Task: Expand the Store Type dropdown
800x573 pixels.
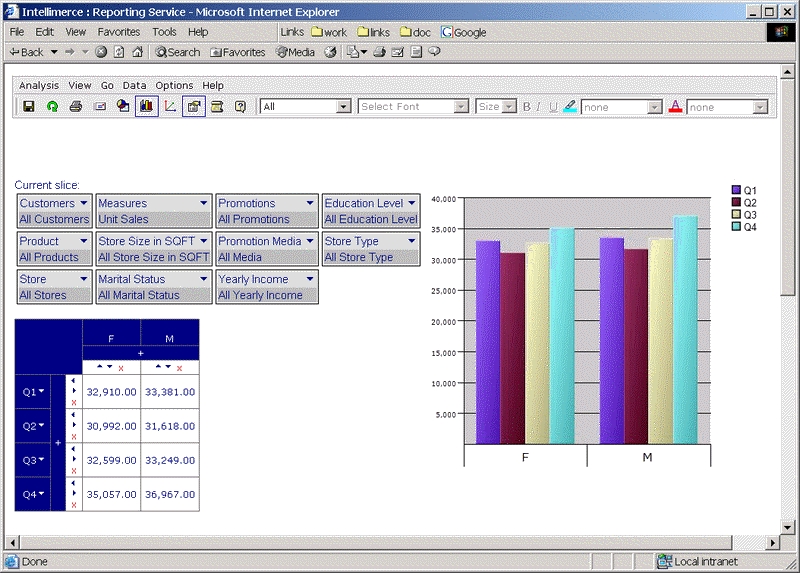Action: click(x=412, y=241)
